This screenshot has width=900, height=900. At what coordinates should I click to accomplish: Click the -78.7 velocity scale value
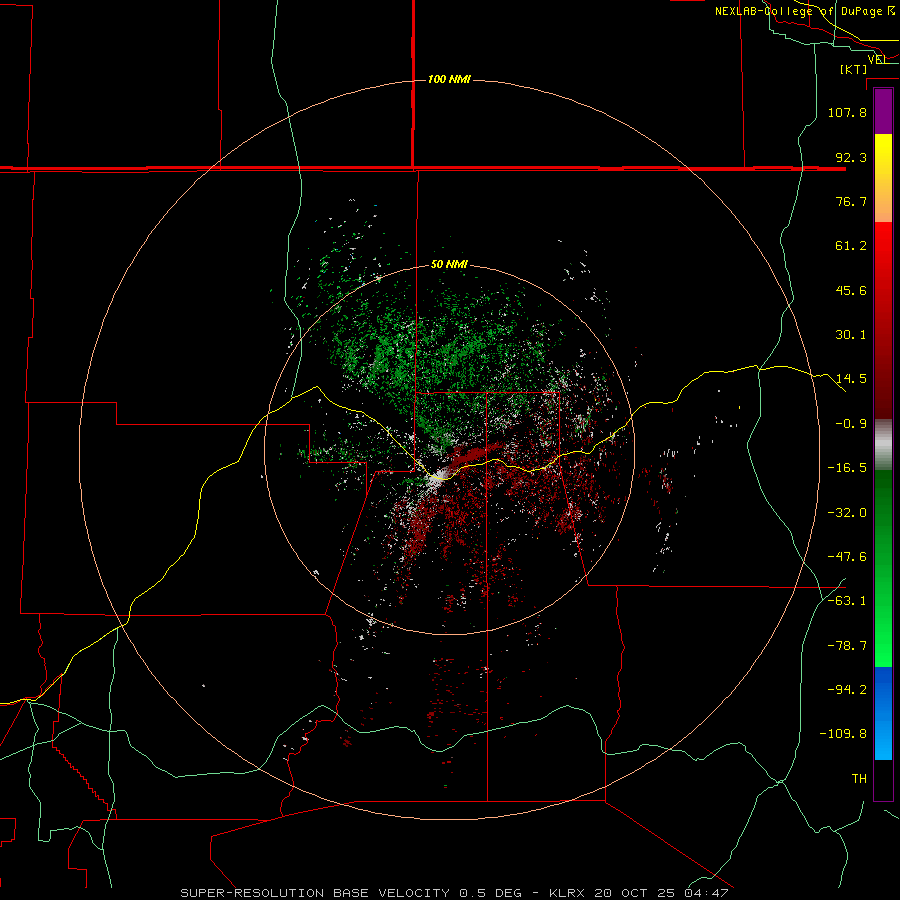847,646
